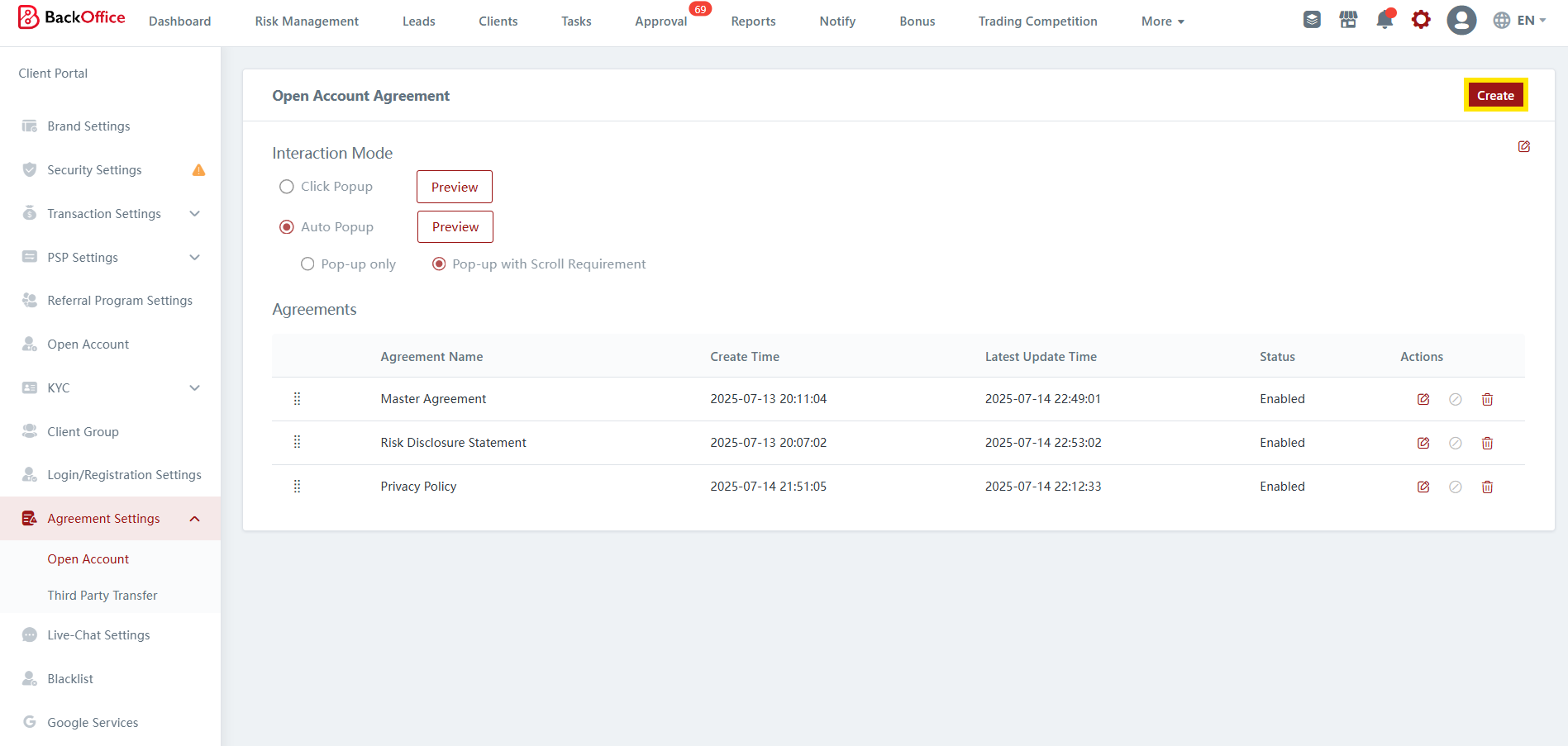This screenshot has width=1568, height=746.
Task: Preview the Click Popup mode
Action: click(x=454, y=188)
